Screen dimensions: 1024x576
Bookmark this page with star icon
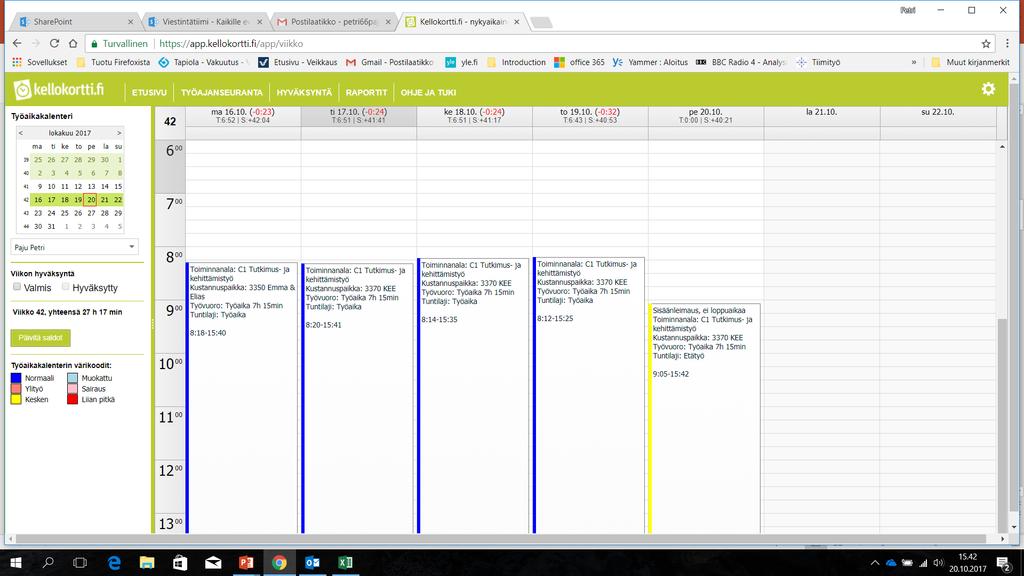pyautogui.click(x=985, y=44)
